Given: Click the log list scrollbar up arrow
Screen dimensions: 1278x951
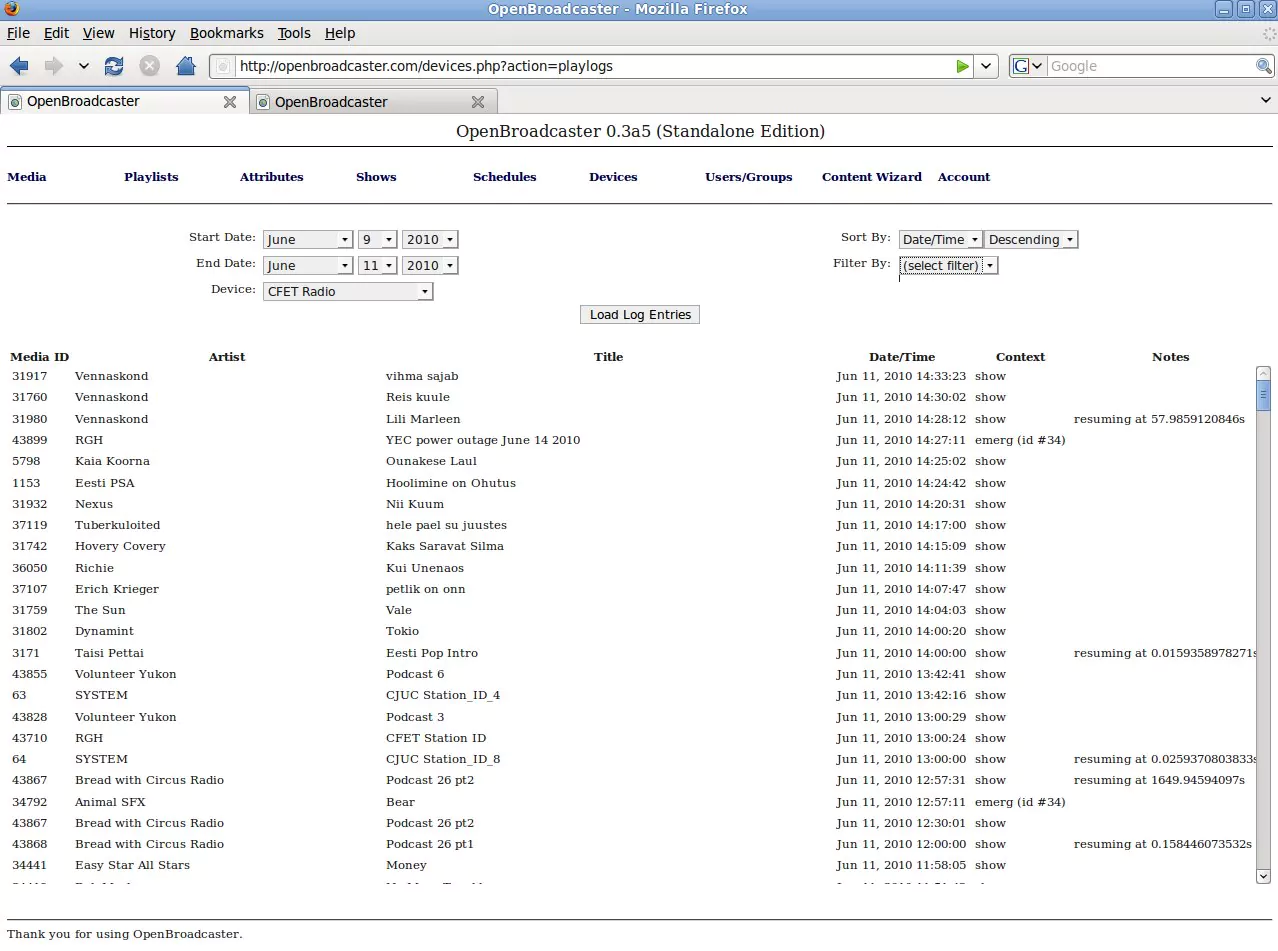Looking at the screenshot, I should (x=1263, y=373).
